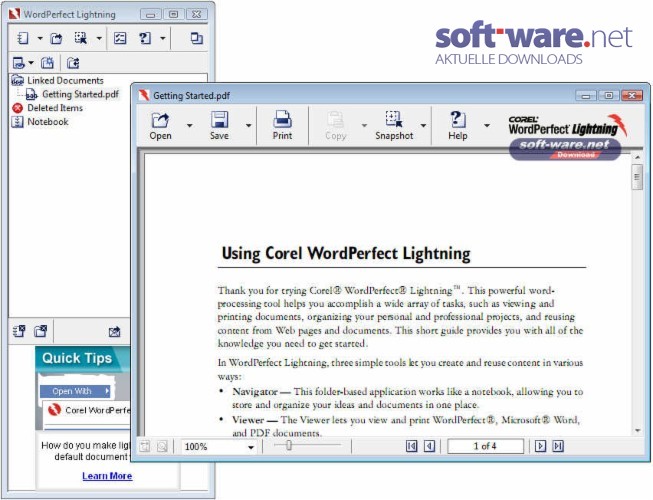
Task: Click the Open button in Viewer toolbar
Action: coord(160,126)
